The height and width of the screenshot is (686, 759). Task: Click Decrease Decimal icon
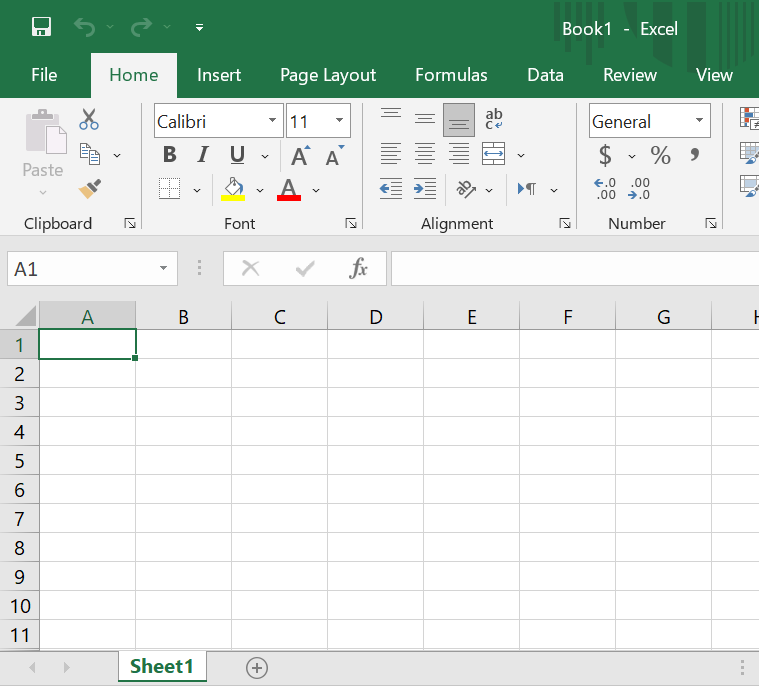[639, 189]
